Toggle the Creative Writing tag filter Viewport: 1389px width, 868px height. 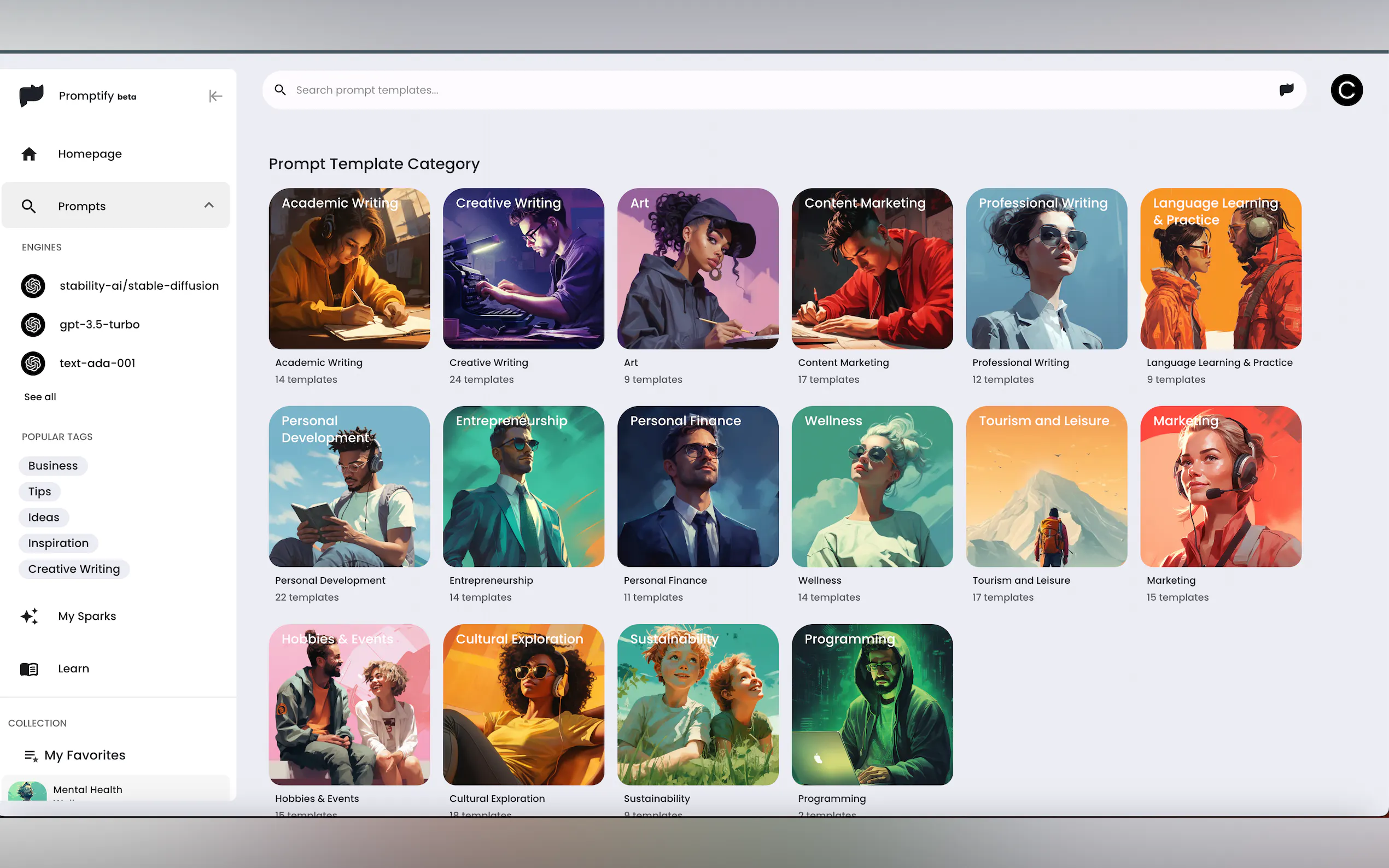pos(73,569)
